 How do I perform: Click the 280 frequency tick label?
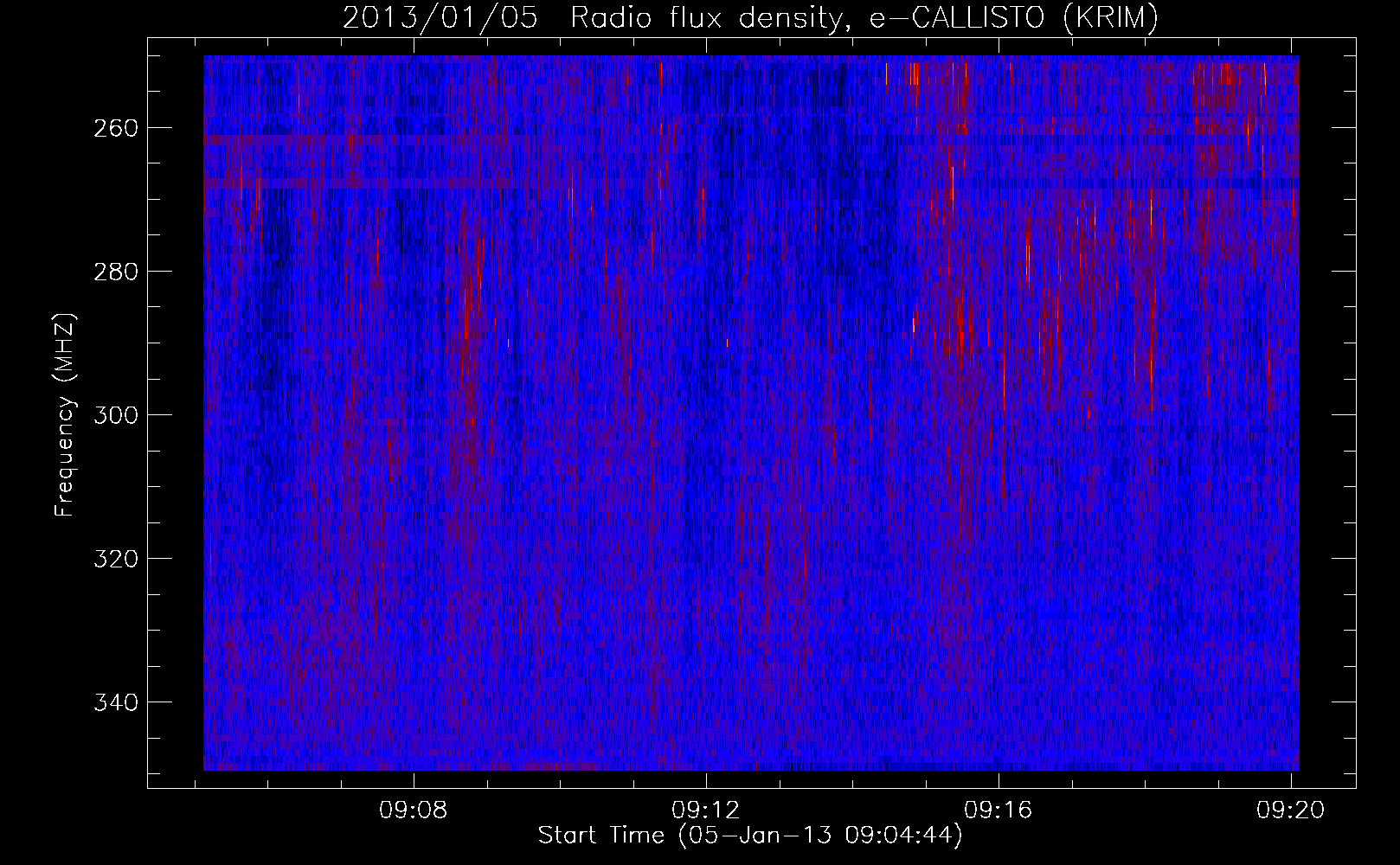pos(115,272)
